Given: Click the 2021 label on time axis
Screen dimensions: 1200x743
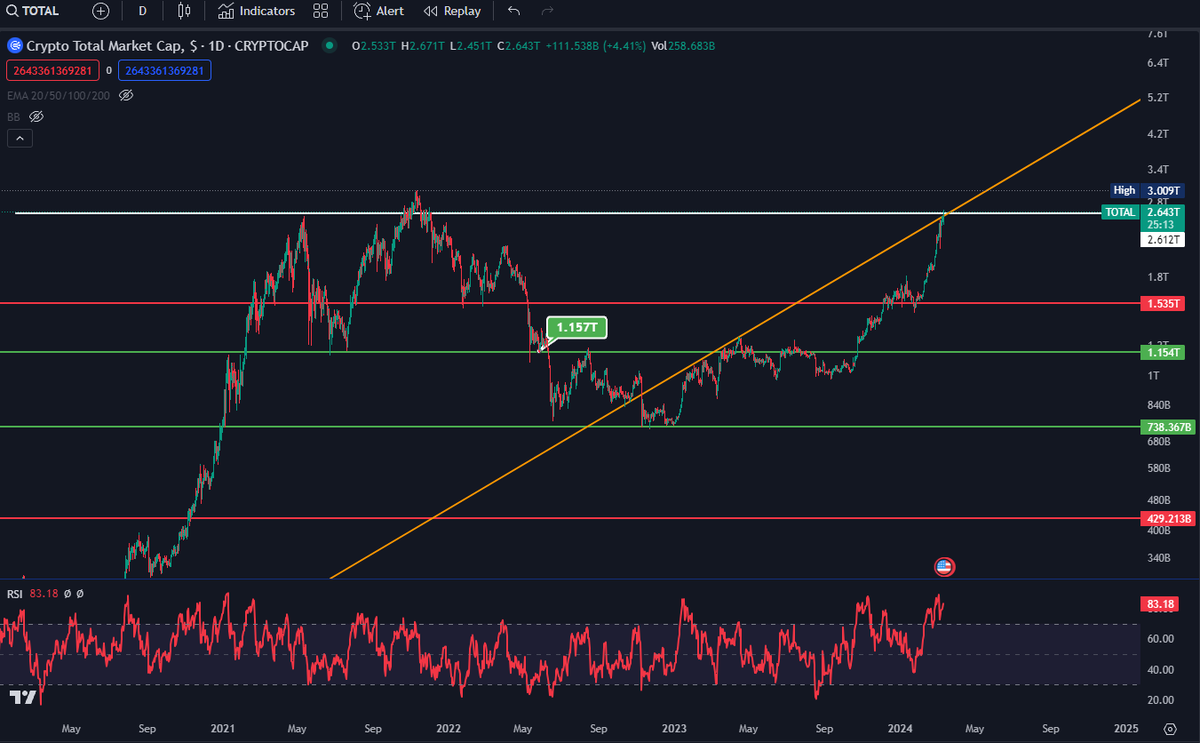Looking at the screenshot, I should point(221,729).
